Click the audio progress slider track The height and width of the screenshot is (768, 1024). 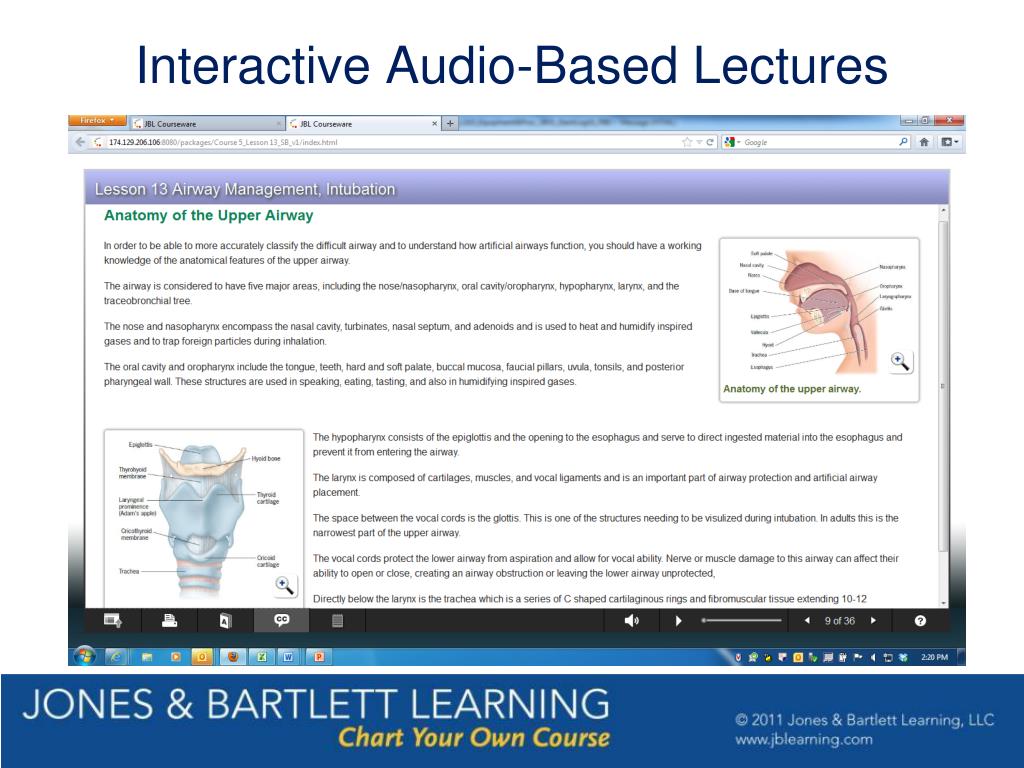(742, 621)
